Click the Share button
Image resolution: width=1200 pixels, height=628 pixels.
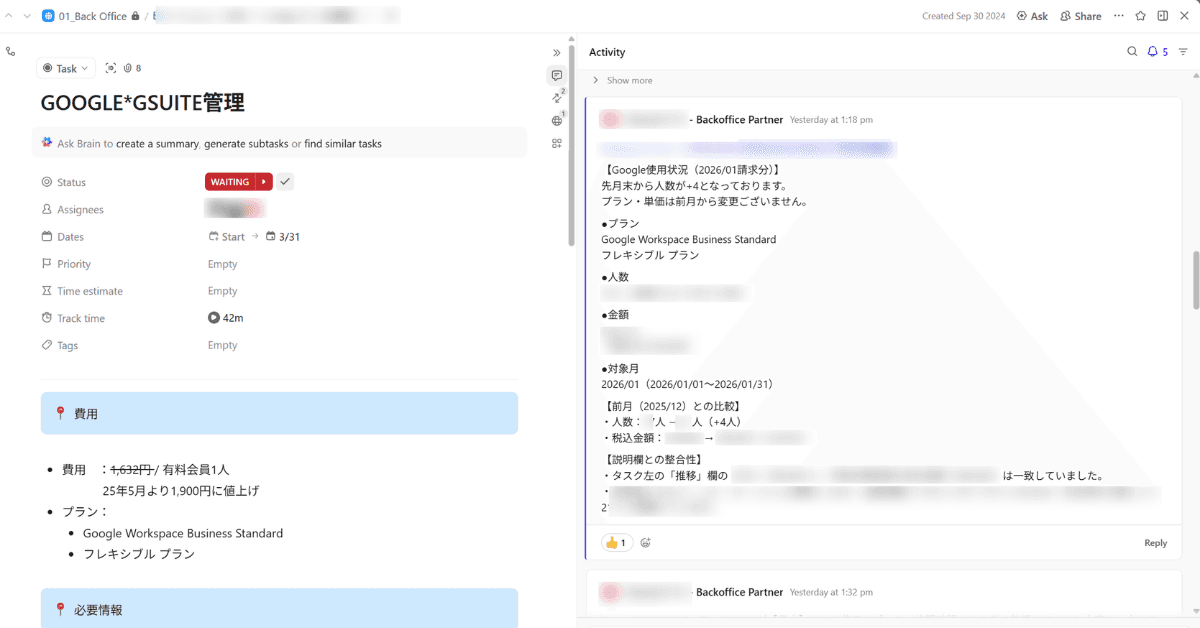point(1080,16)
